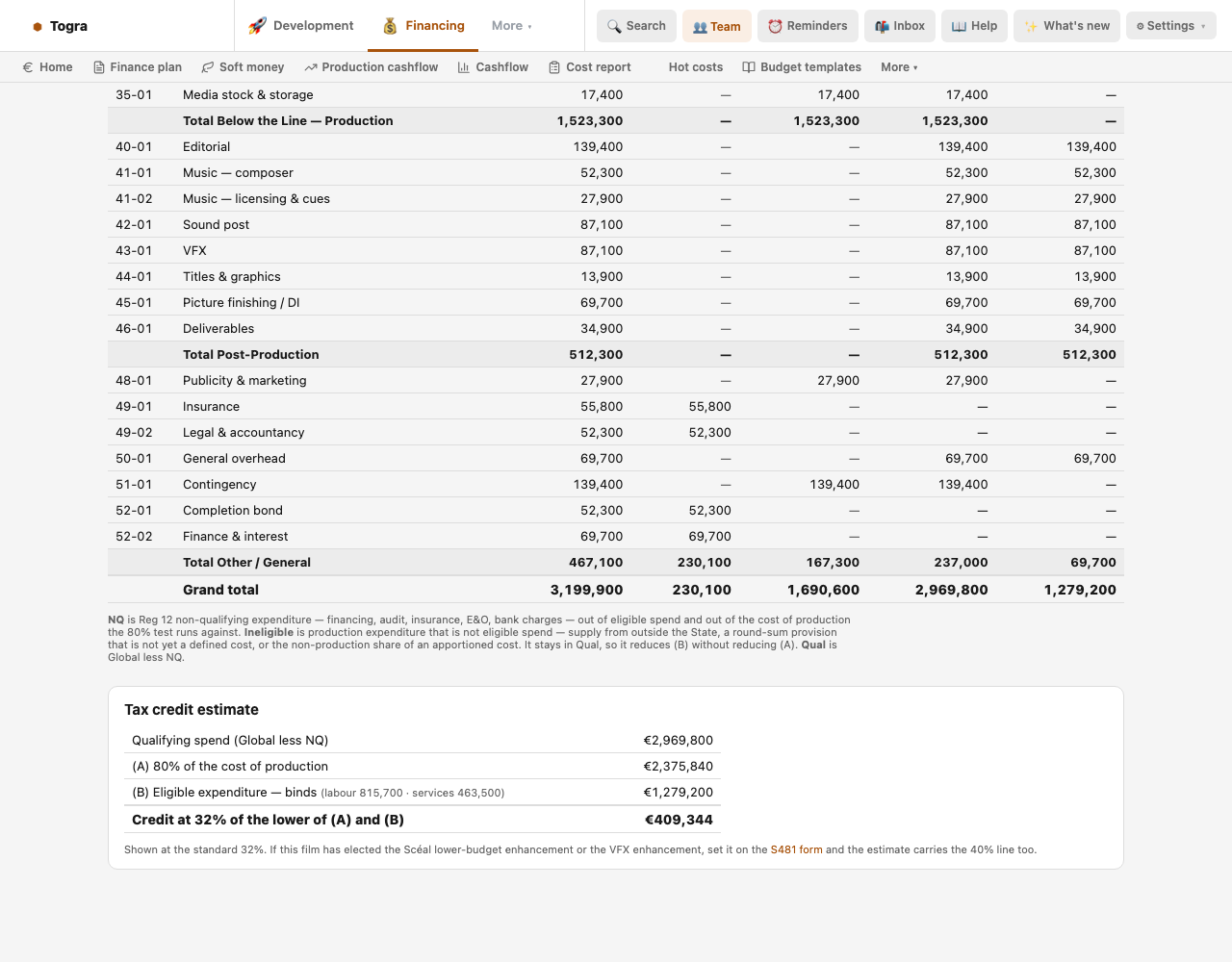Open Reminders via the alarm clock icon

[x=775, y=26]
